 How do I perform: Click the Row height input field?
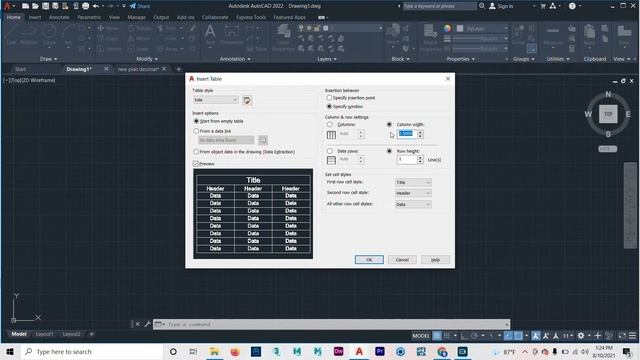407,160
